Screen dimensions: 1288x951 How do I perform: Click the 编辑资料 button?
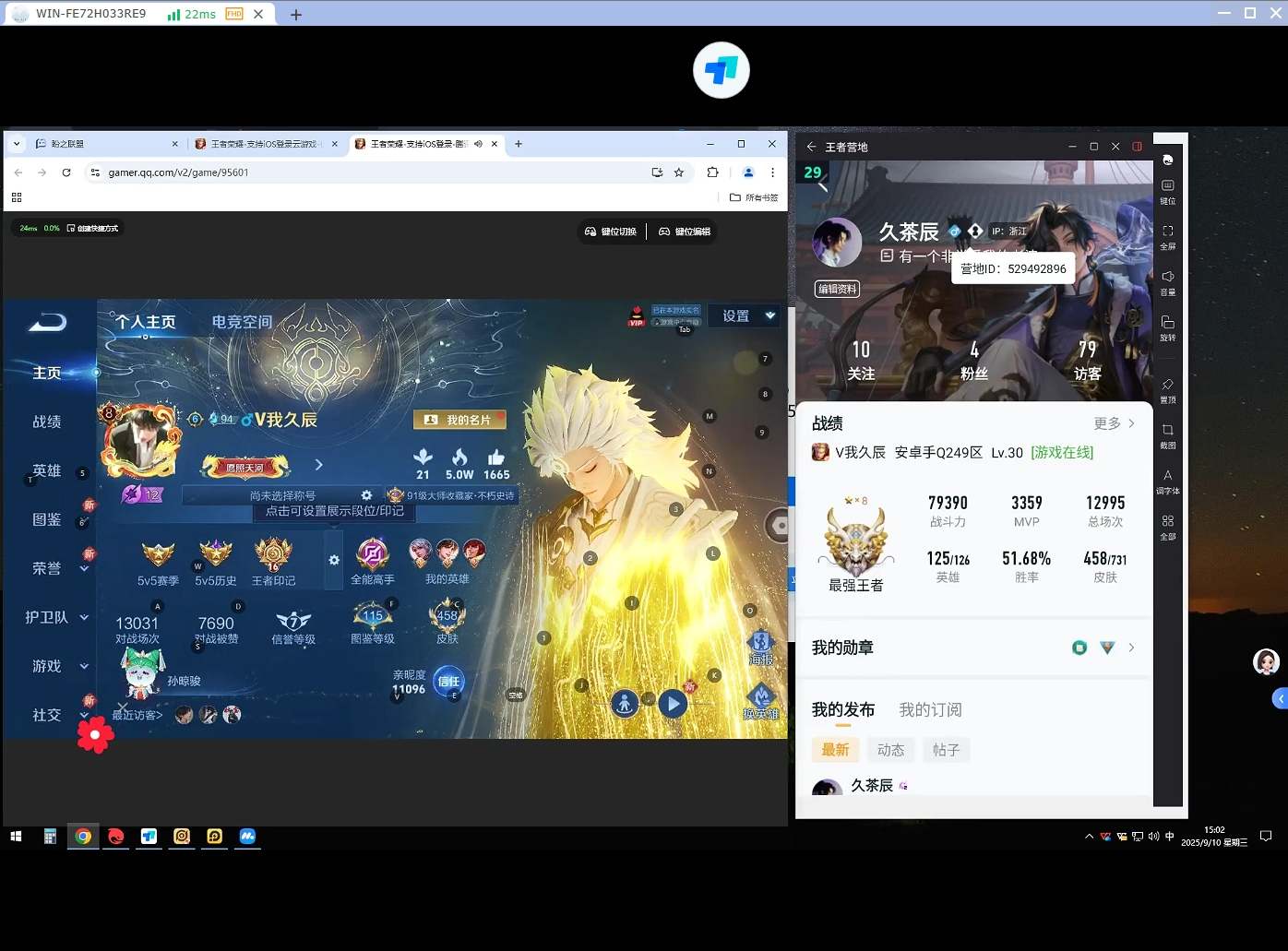837,289
